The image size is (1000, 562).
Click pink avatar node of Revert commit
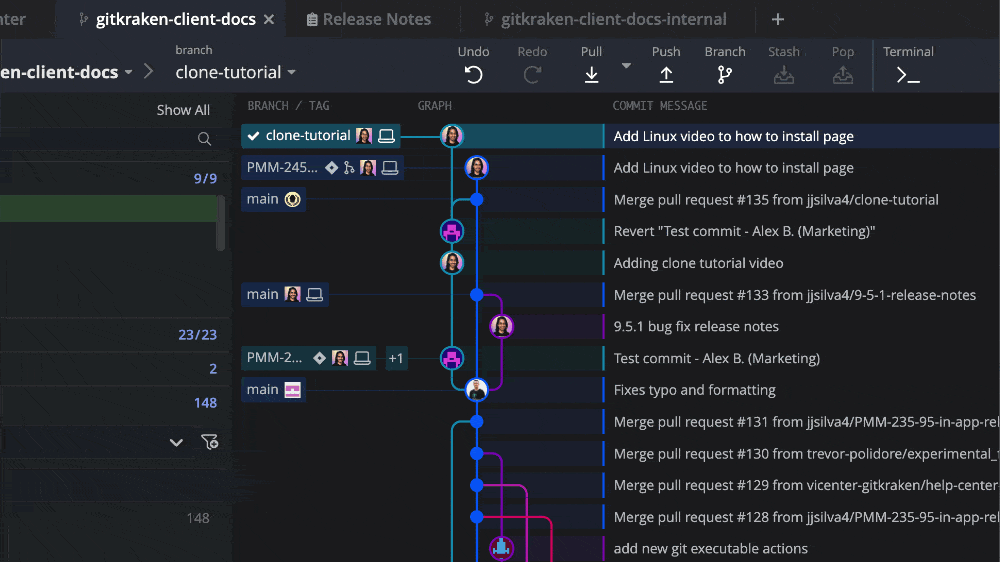(452, 231)
